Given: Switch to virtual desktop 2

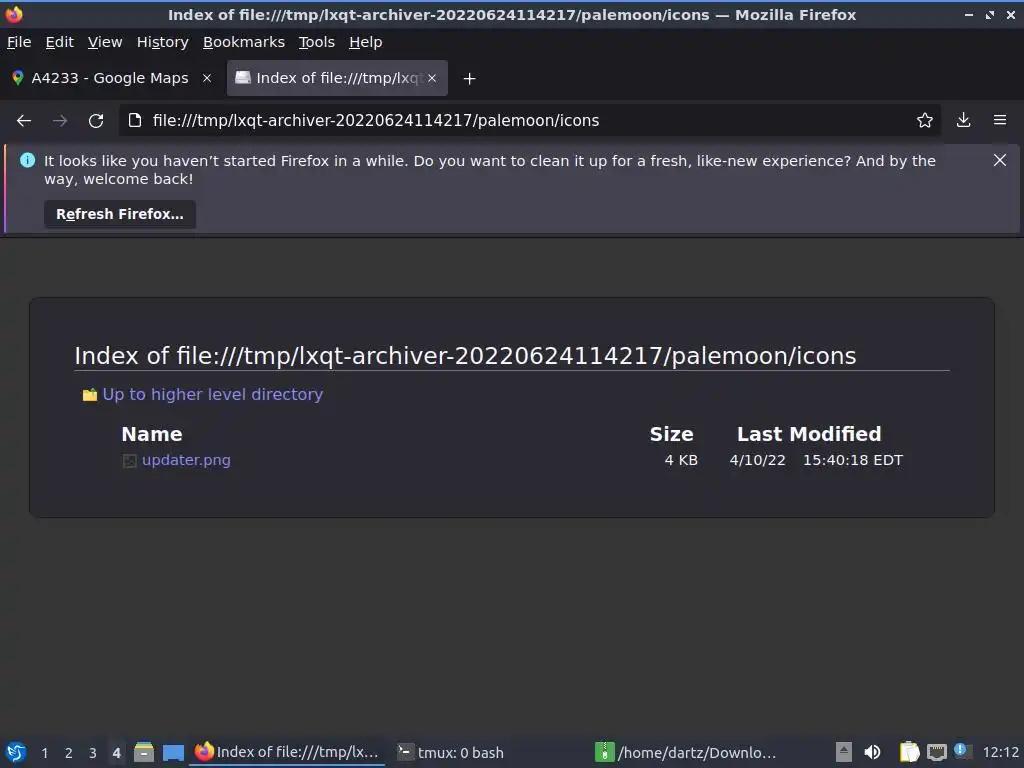Looking at the screenshot, I should [x=69, y=753].
